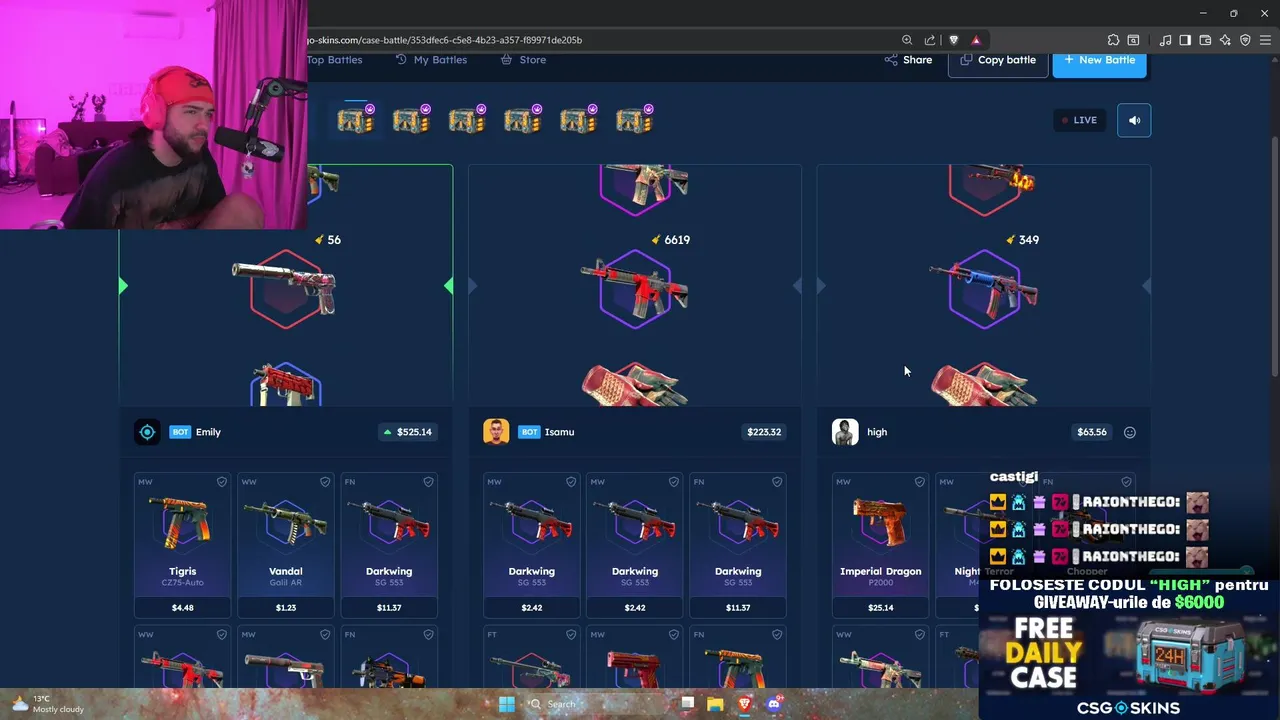Click the LIVE indicator badge
This screenshot has height=720, width=1280.
pos(1080,120)
